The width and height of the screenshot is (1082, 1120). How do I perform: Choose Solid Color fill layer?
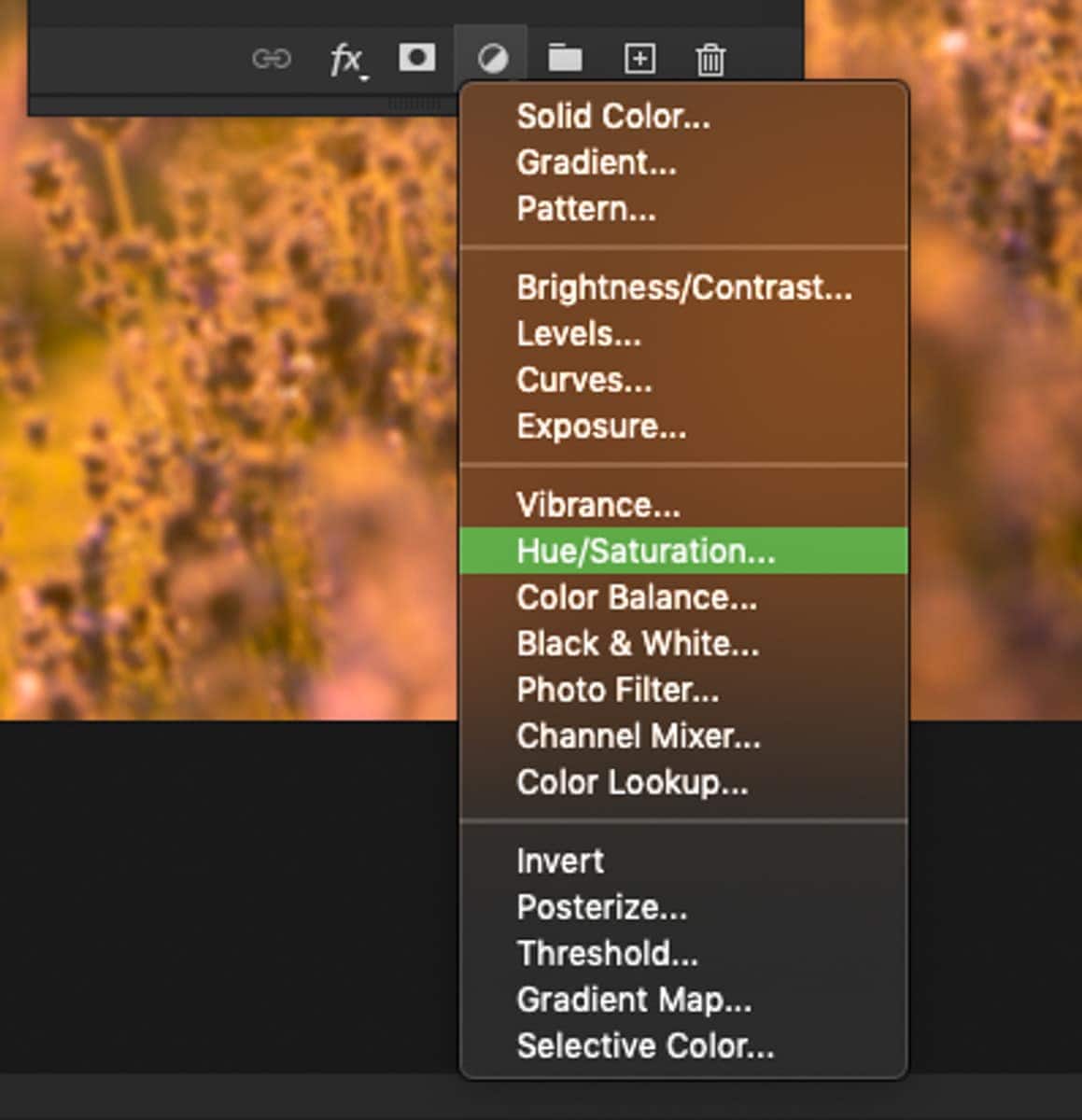(x=683, y=117)
